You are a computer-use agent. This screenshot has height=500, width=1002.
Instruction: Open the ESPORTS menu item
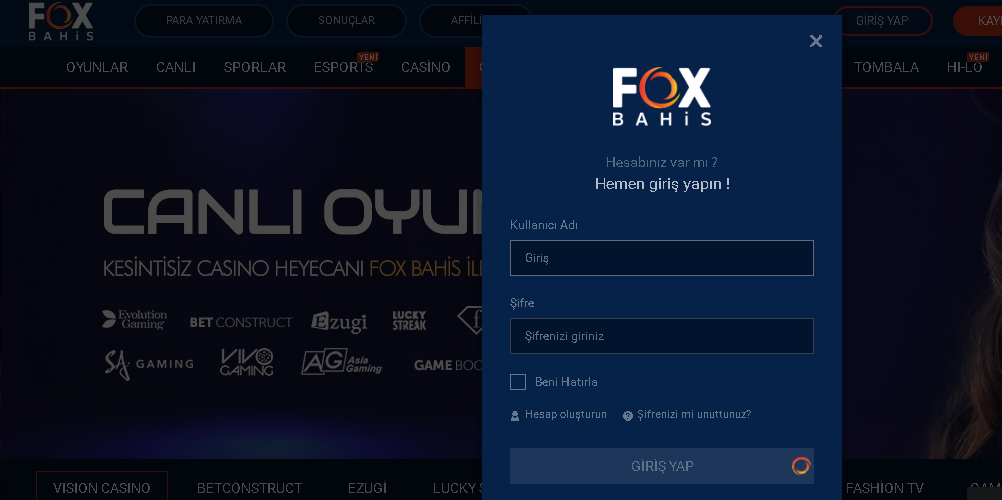tap(343, 67)
